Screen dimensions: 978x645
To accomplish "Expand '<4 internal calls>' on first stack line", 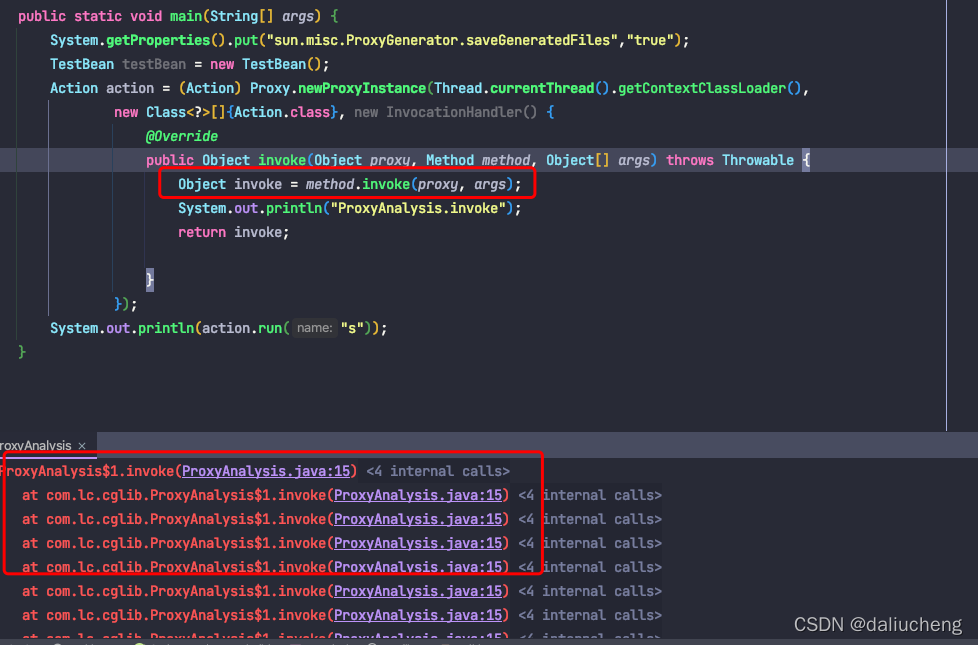I will coord(438,471).
